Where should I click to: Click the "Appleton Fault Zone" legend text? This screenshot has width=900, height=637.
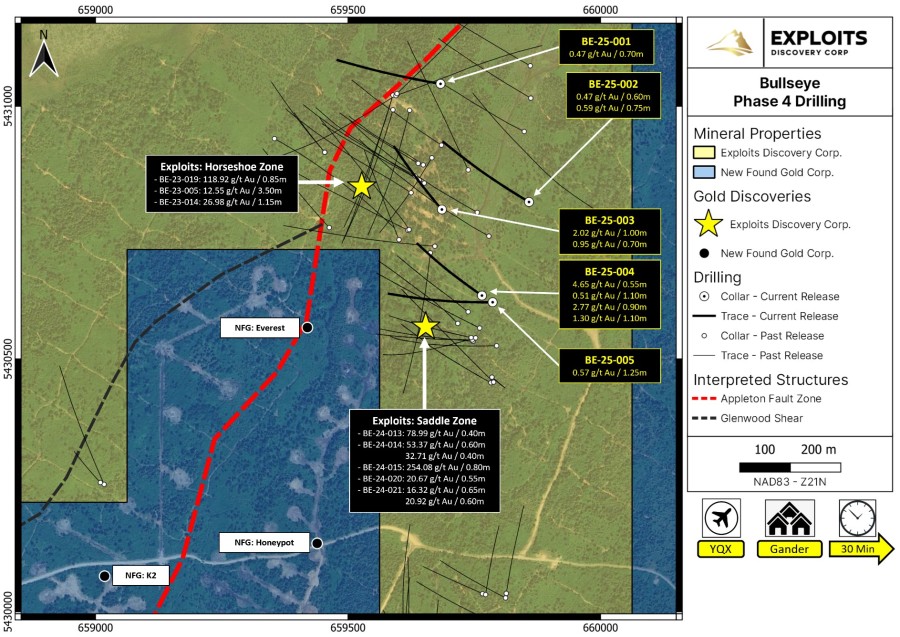(771, 399)
